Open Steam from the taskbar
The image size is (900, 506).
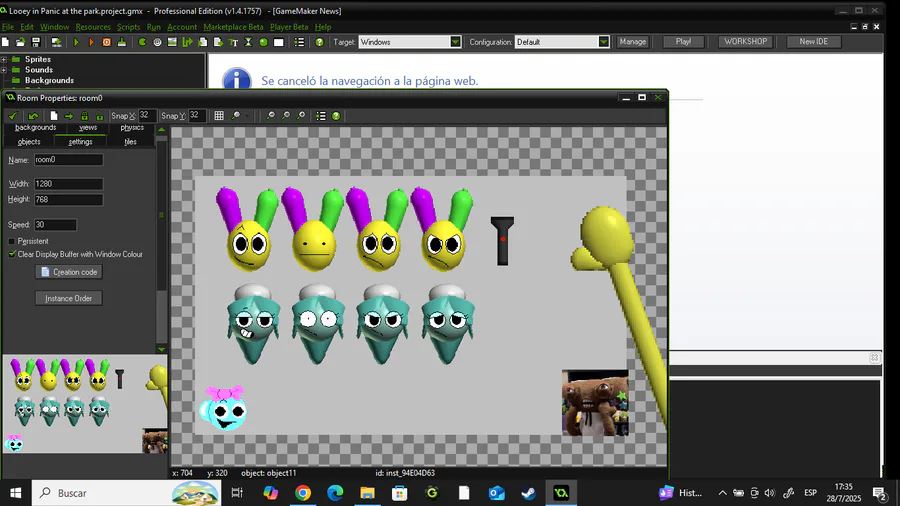529,493
